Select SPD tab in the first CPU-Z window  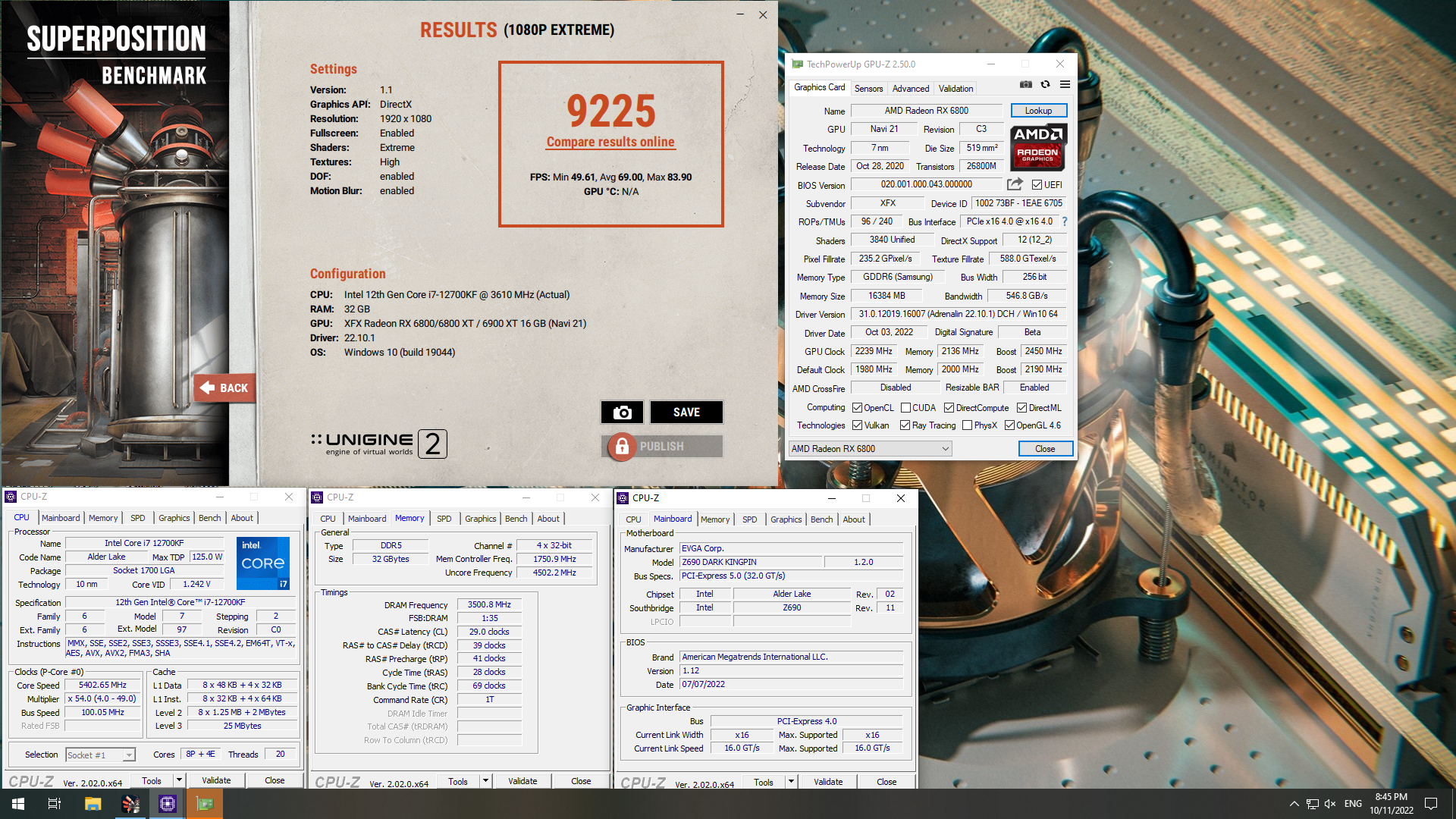coord(137,518)
